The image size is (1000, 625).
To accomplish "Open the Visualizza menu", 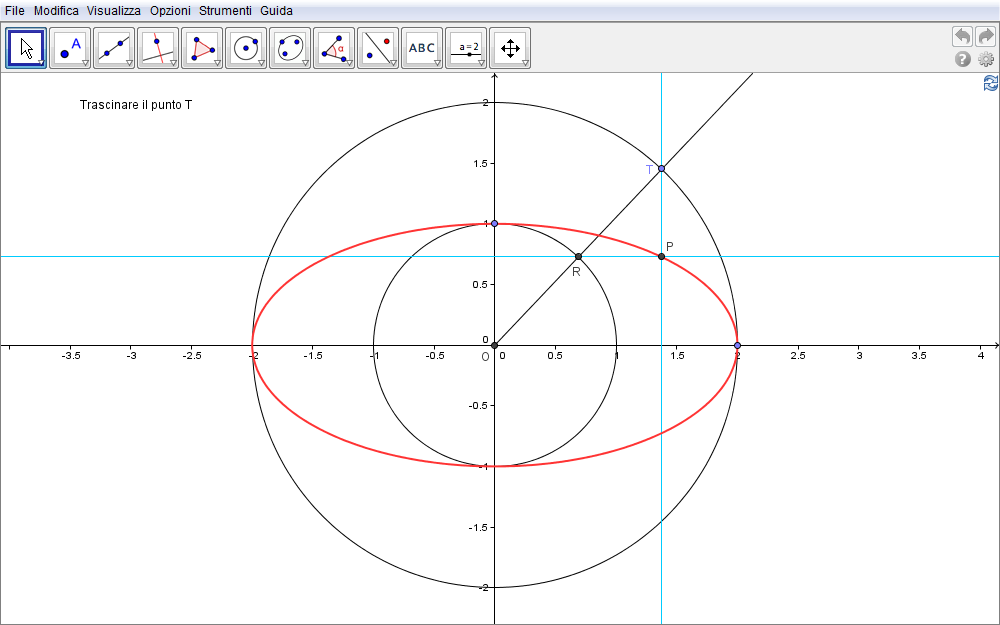I will coord(113,10).
